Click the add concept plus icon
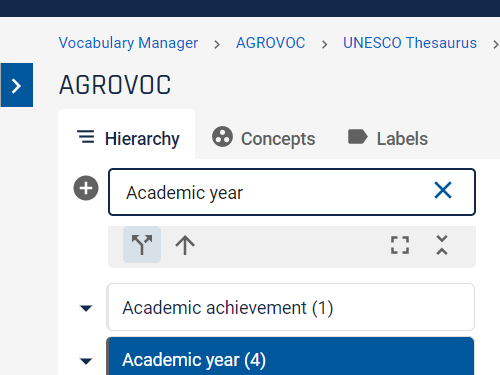 point(86,188)
